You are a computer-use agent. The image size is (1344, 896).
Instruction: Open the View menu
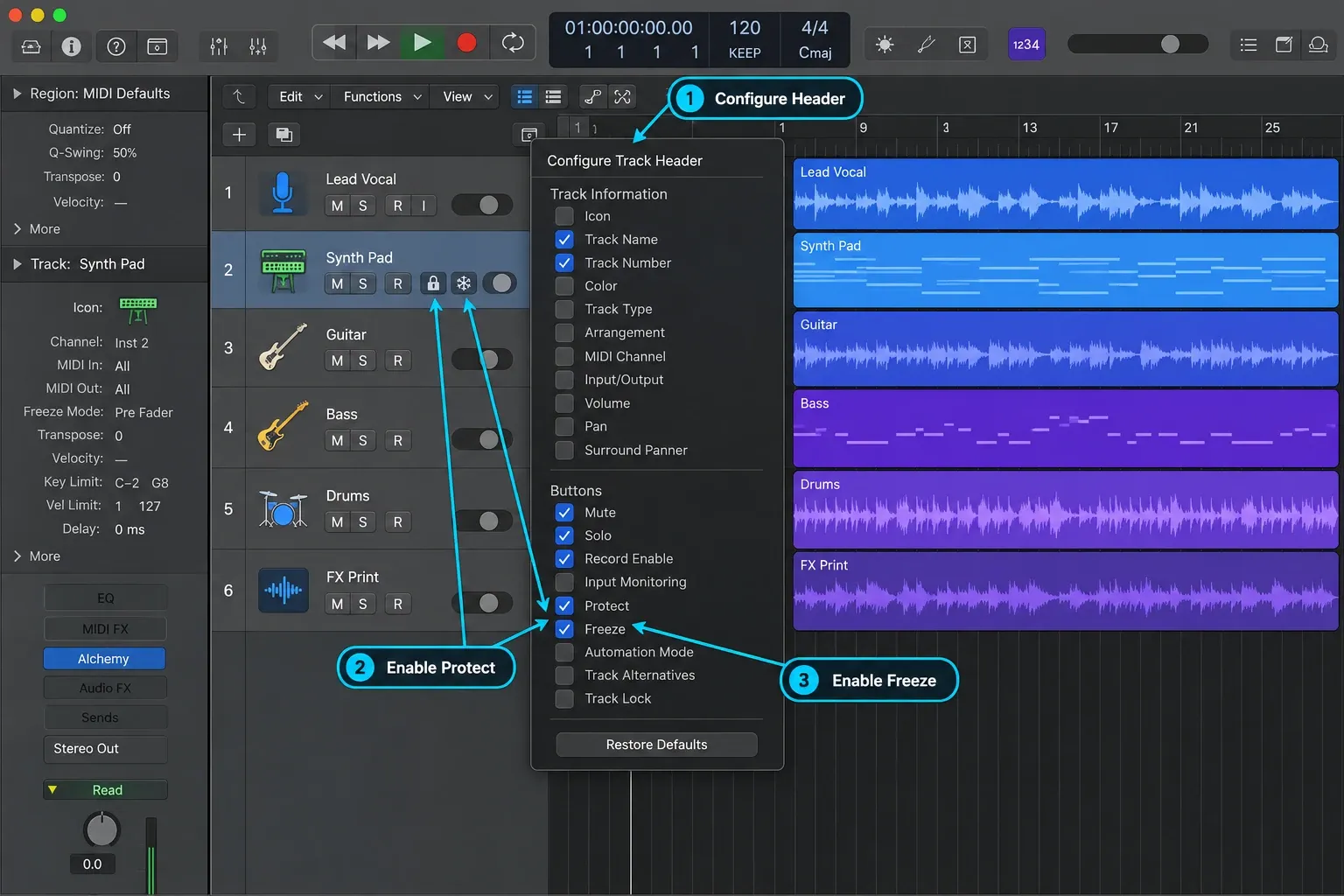pyautogui.click(x=467, y=97)
